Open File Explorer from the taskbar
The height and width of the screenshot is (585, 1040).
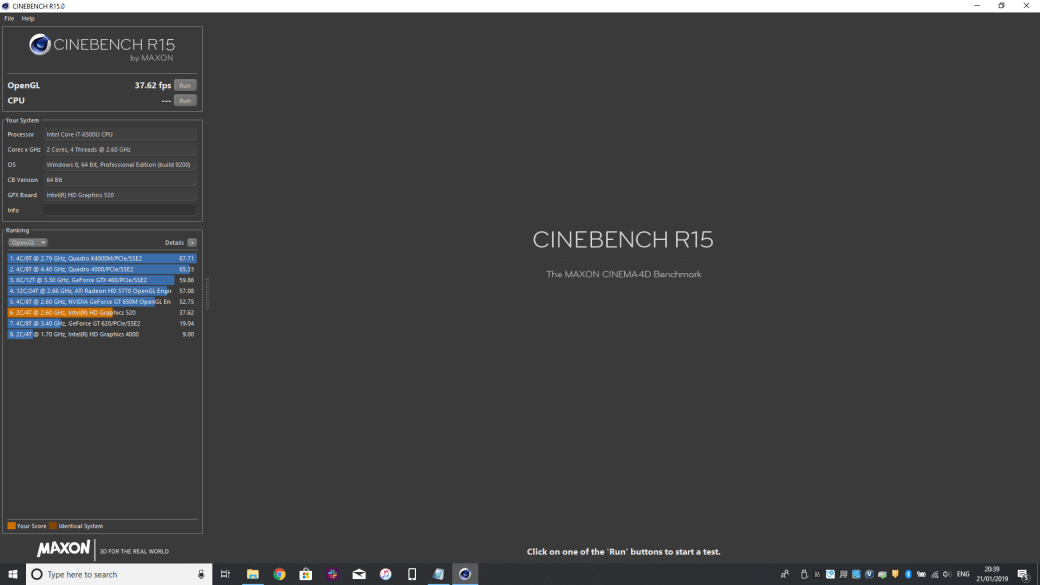click(x=251, y=574)
